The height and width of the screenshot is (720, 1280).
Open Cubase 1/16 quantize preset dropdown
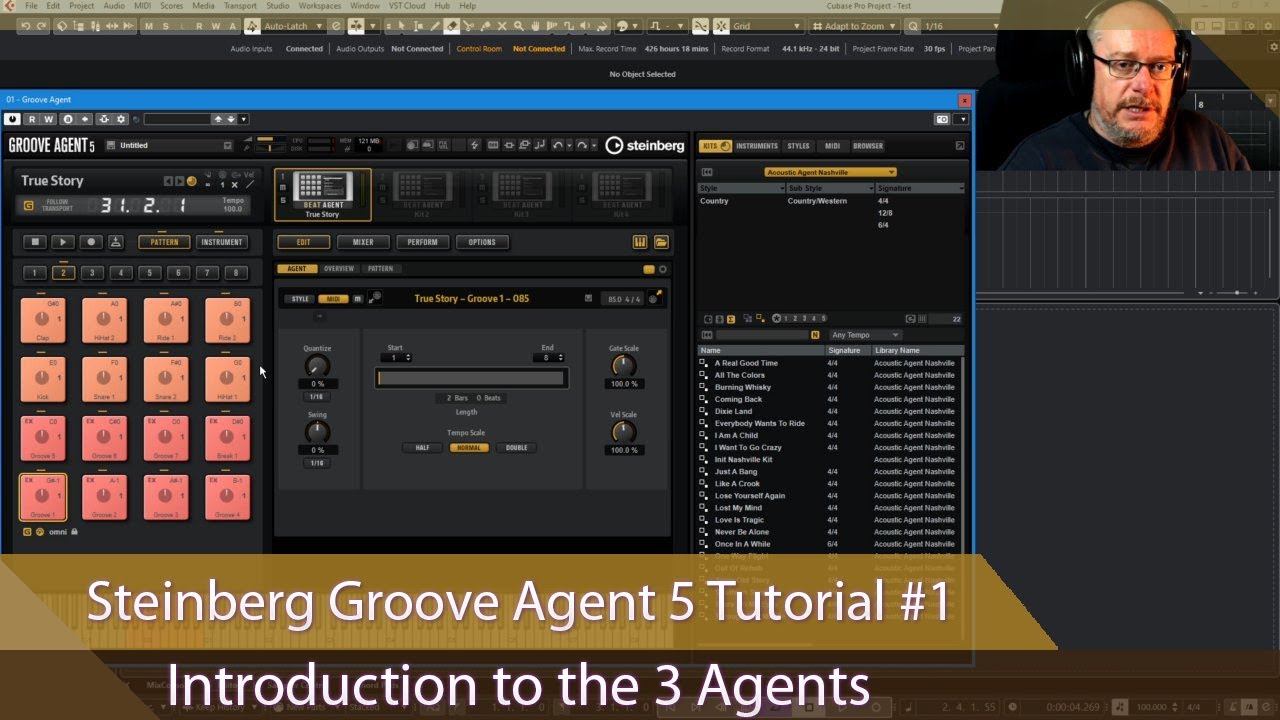[x=960, y=26]
